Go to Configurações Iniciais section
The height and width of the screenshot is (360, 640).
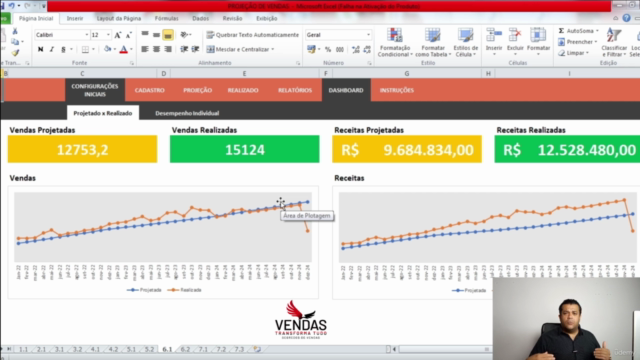coord(95,90)
